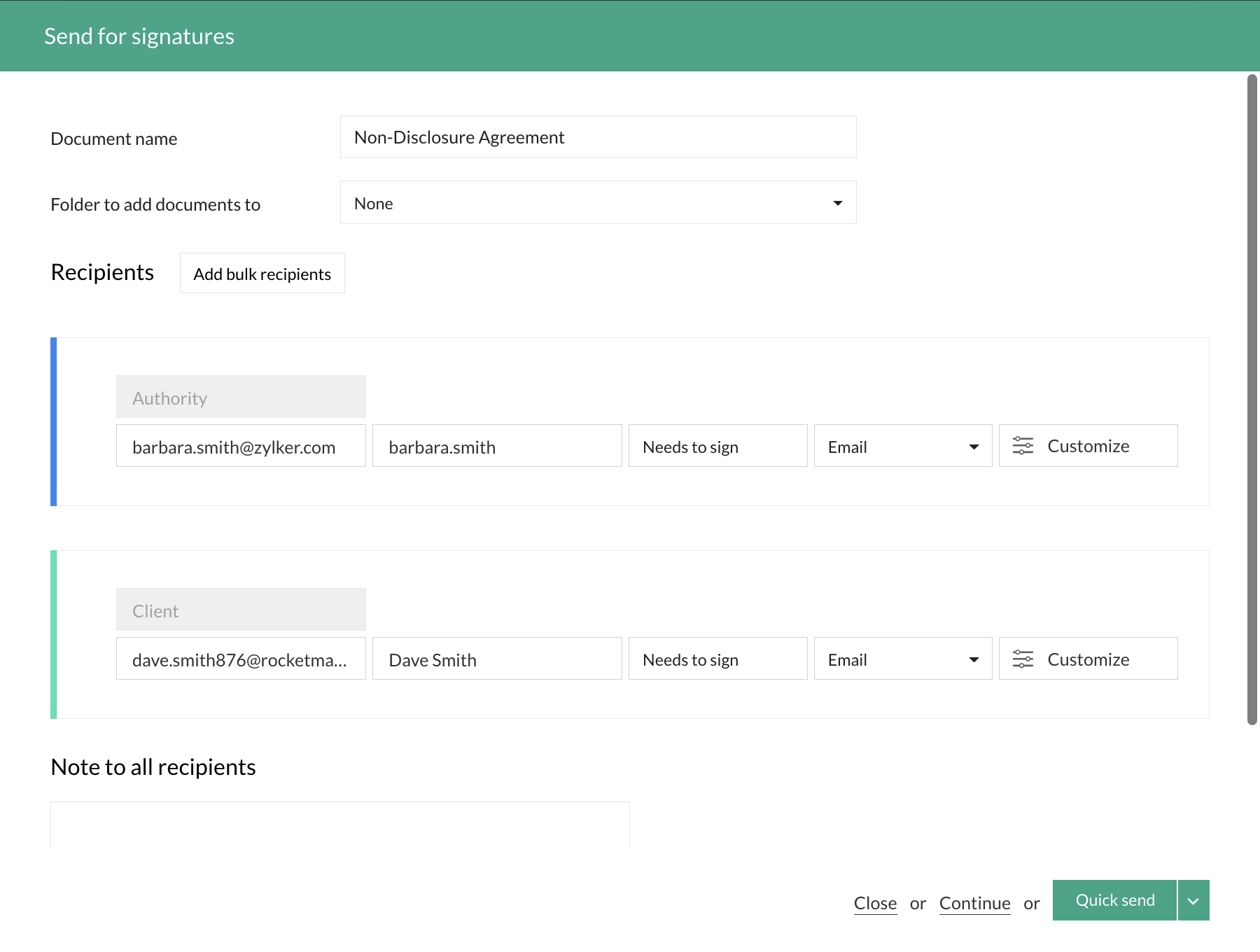This screenshot has width=1260, height=952.
Task: Select the barbara.smith name field
Action: click(x=497, y=447)
